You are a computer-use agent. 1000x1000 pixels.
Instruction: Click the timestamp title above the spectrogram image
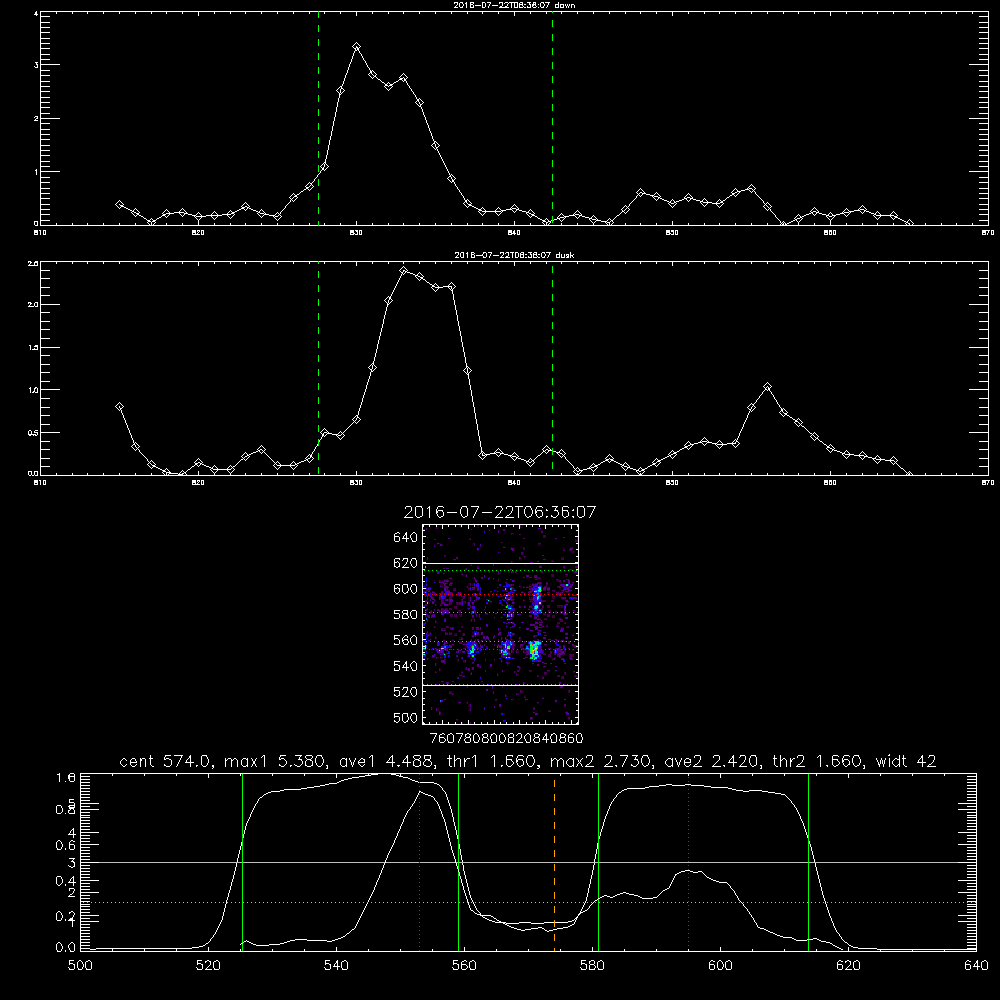click(500, 512)
